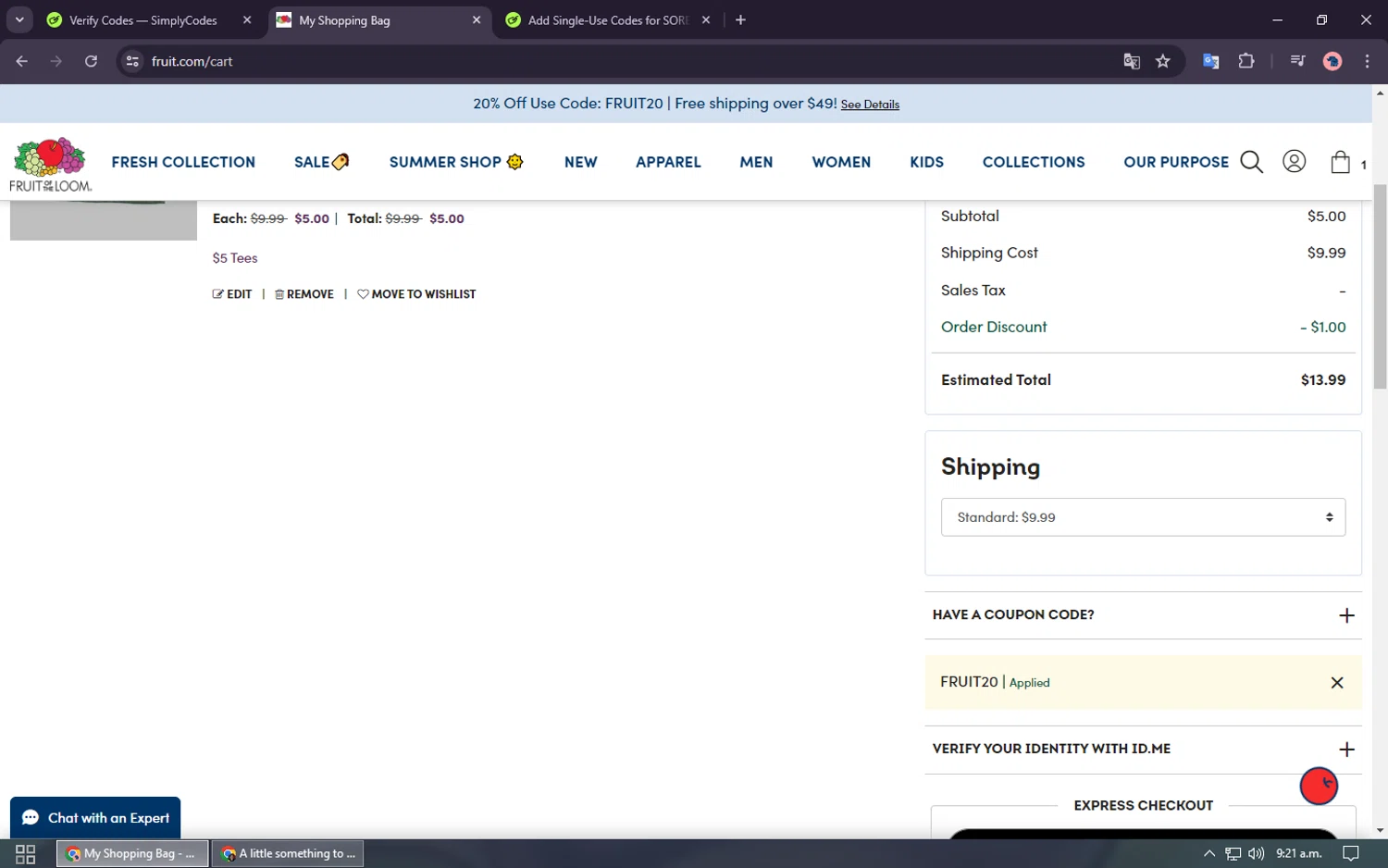Screen dimensions: 1388x868
Task: Click MOVE TO WISHLIST
Action: (416, 294)
